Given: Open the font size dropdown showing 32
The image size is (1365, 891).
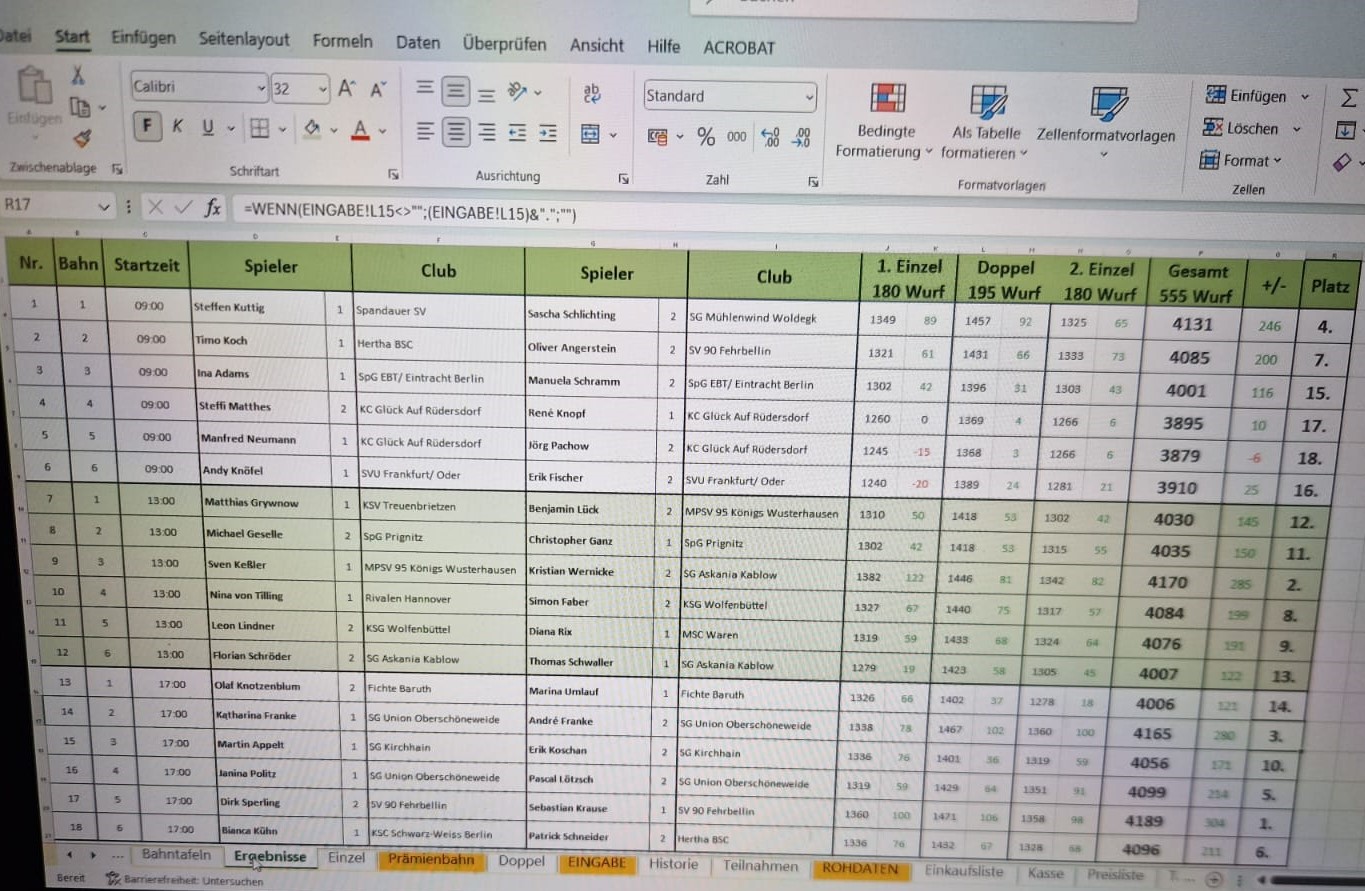Looking at the screenshot, I should [x=322, y=89].
